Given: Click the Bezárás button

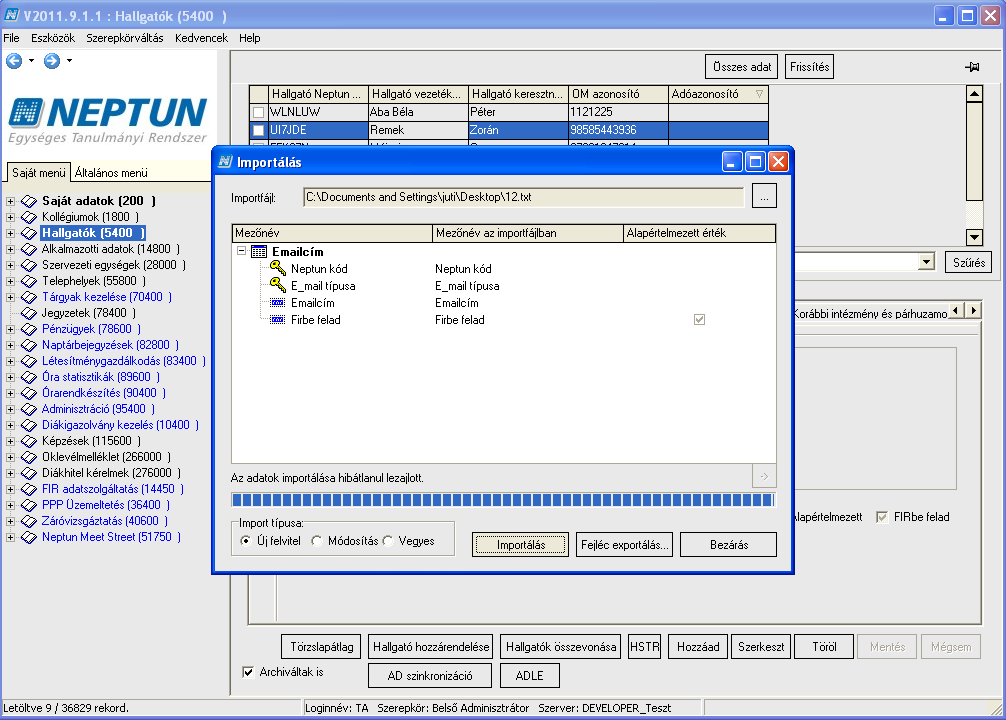Looking at the screenshot, I should [728, 545].
